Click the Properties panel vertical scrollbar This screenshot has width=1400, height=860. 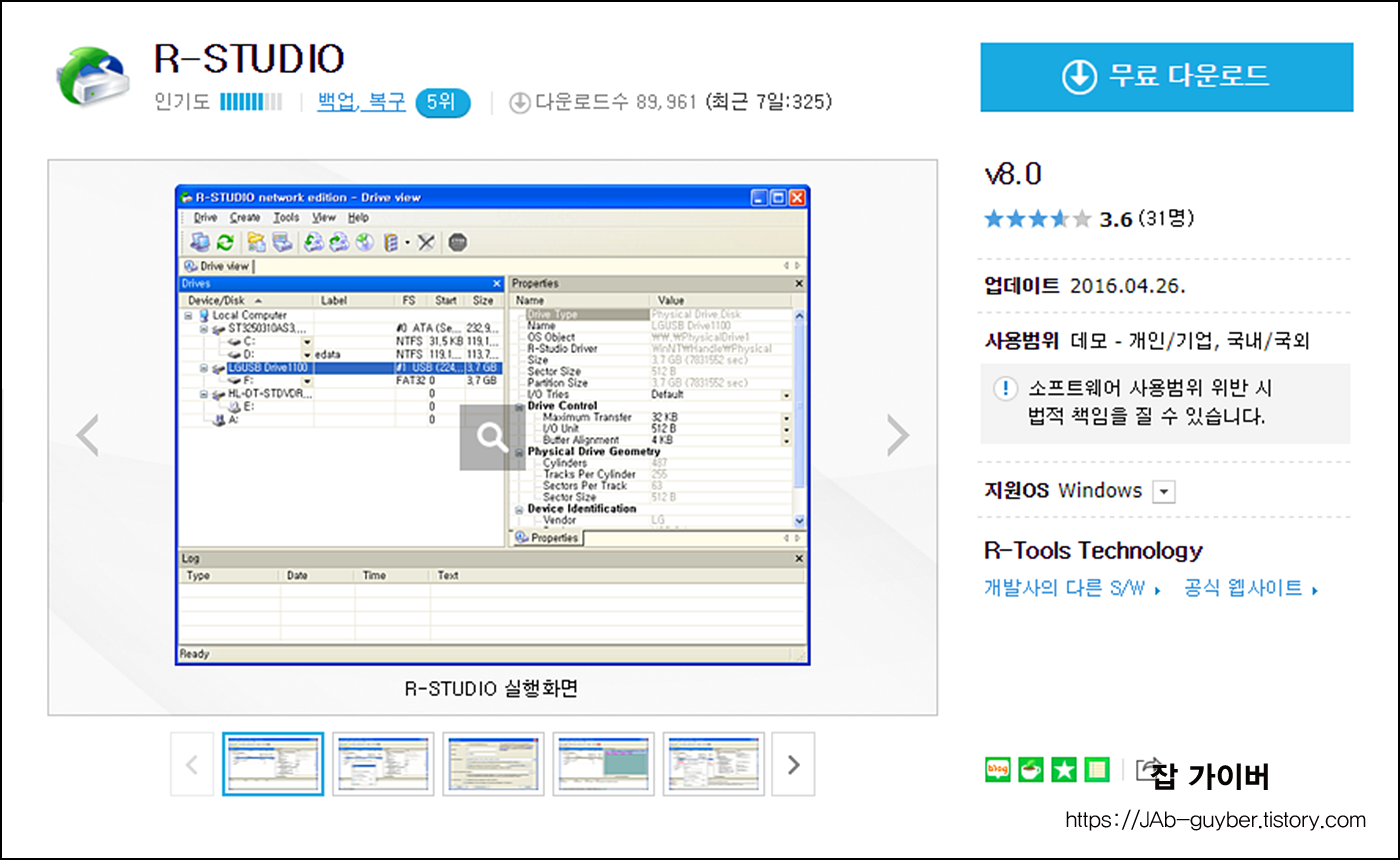(x=799, y=418)
